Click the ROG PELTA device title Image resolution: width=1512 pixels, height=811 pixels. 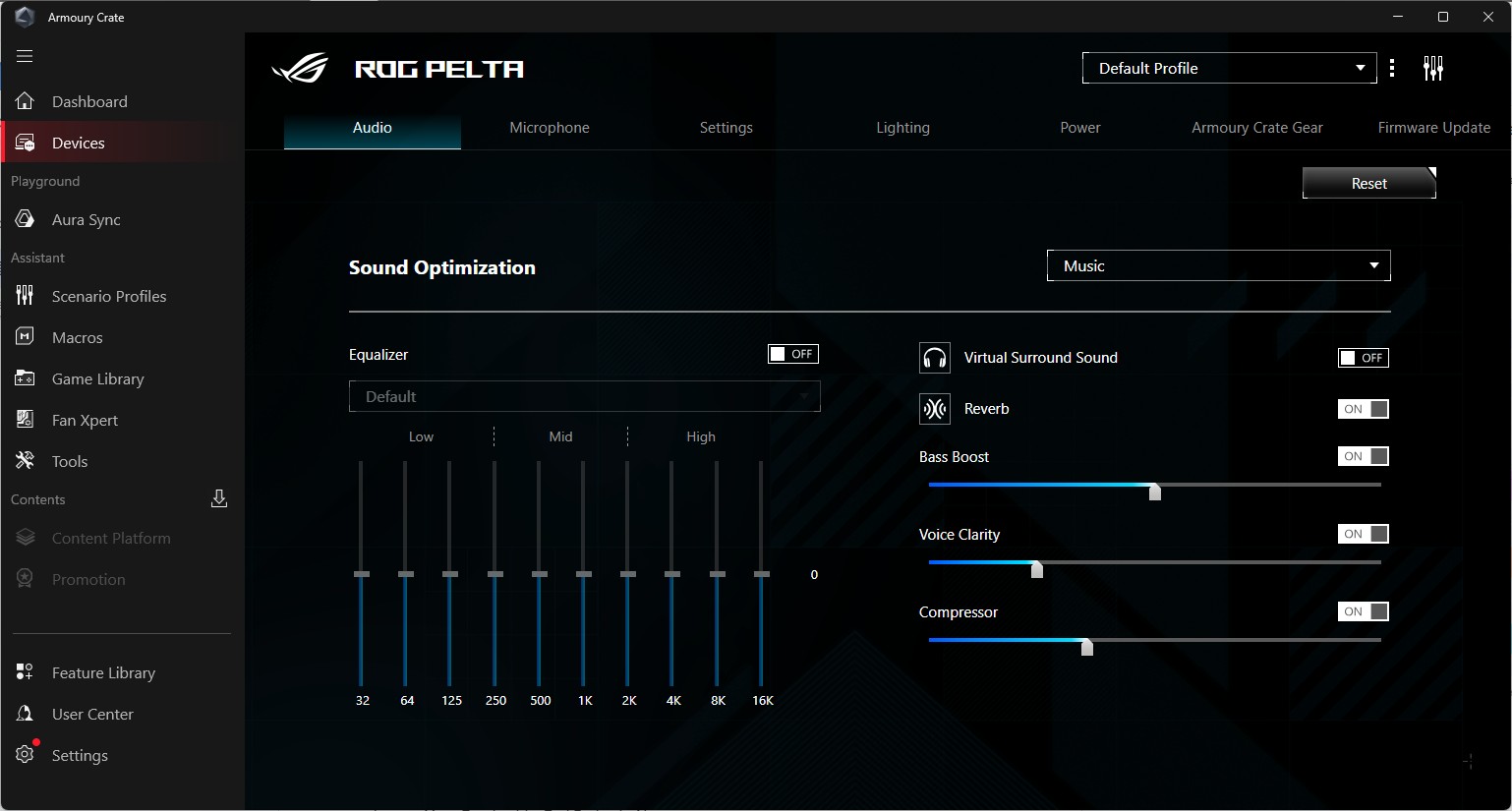click(439, 69)
